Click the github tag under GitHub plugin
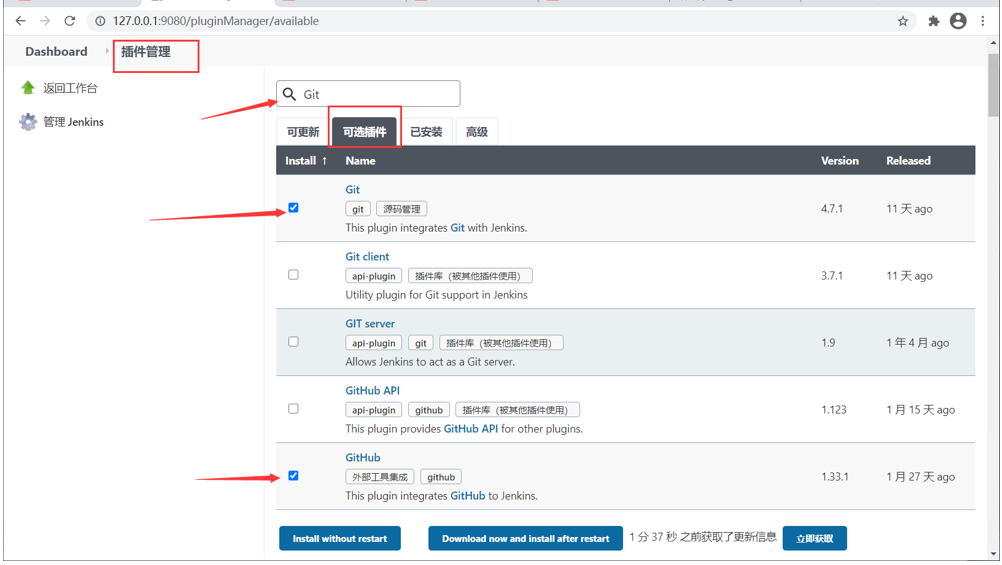This screenshot has height=565, width=1002. (441, 477)
